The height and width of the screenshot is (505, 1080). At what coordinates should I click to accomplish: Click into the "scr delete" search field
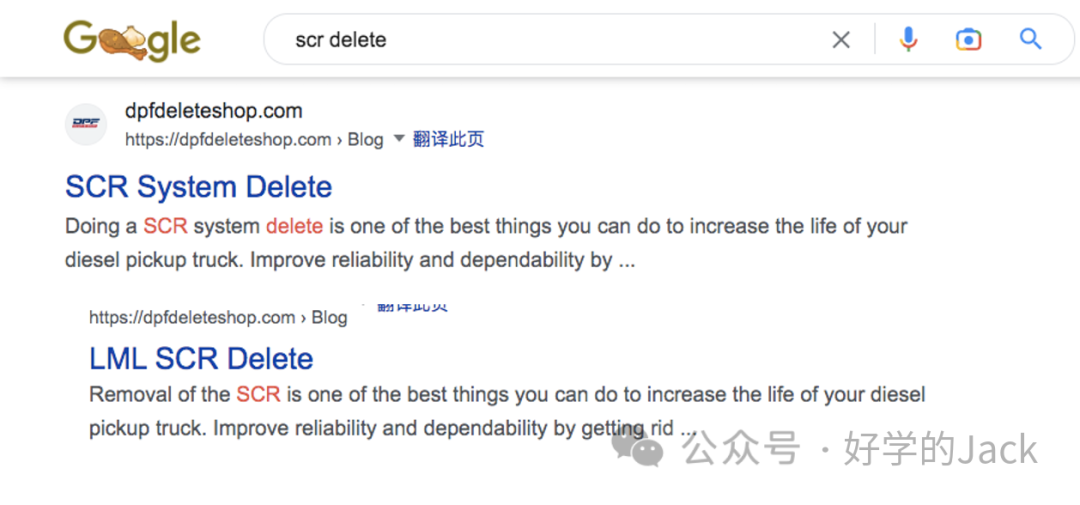(x=551, y=40)
